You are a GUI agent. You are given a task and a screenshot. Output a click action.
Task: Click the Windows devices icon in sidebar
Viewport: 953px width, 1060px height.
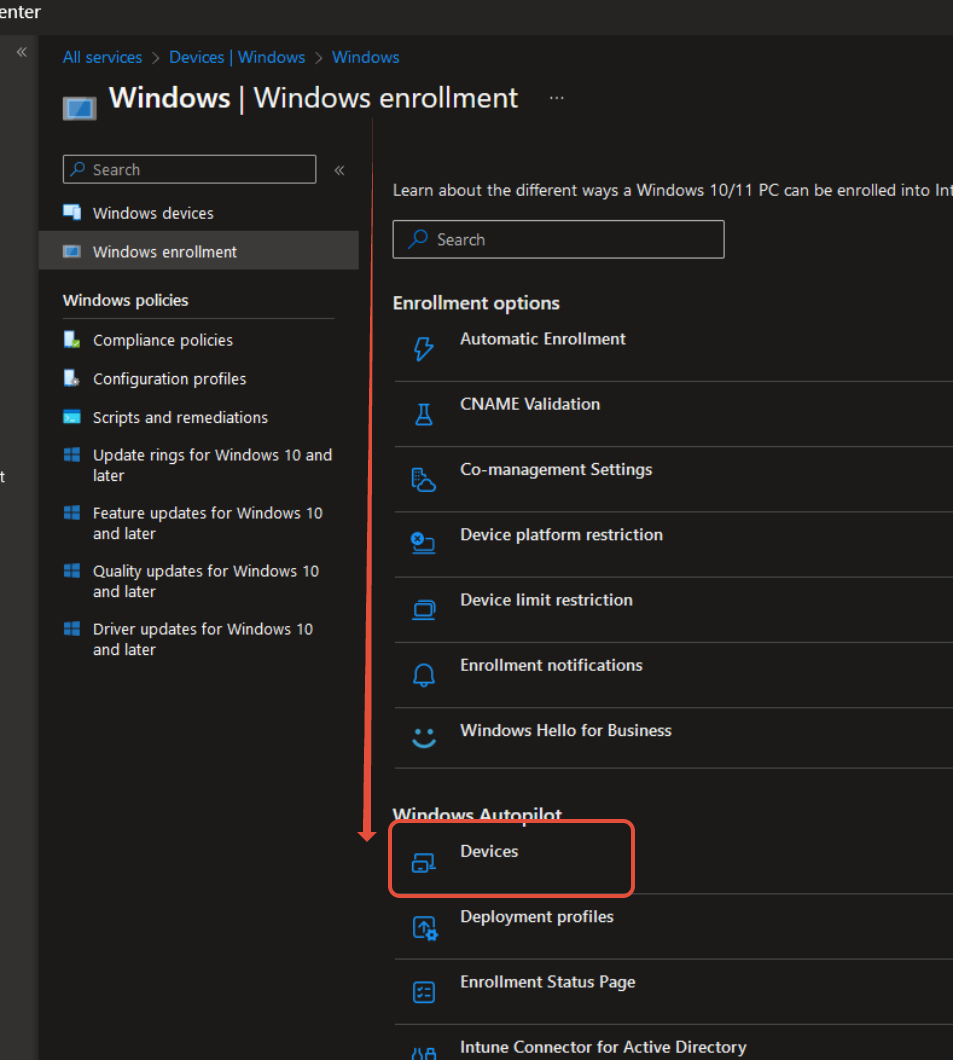[72, 212]
